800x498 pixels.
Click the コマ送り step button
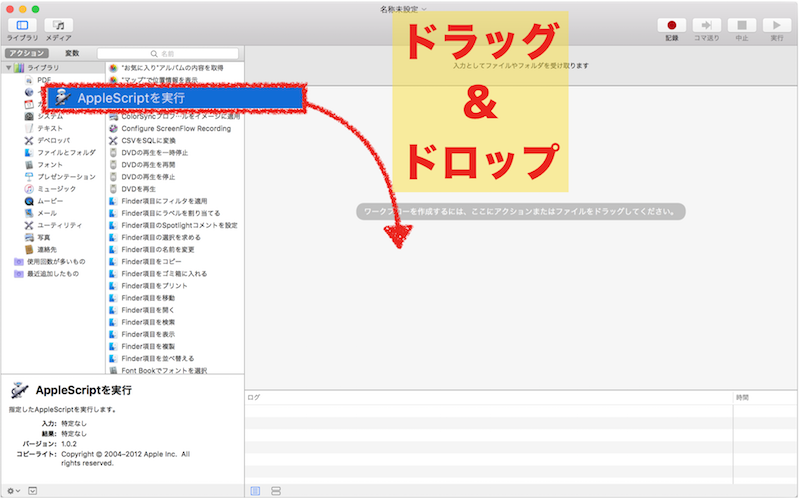[x=707, y=26]
